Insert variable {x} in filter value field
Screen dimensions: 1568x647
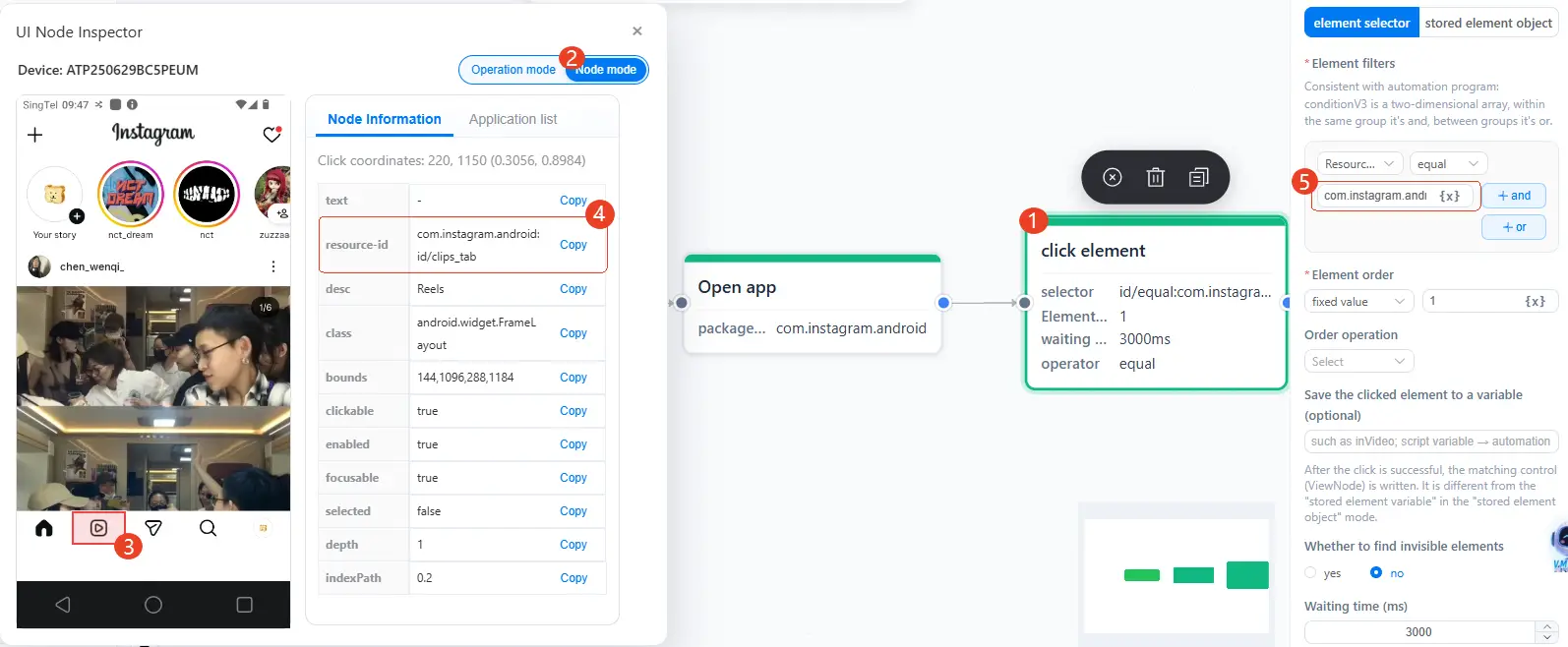(1450, 196)
